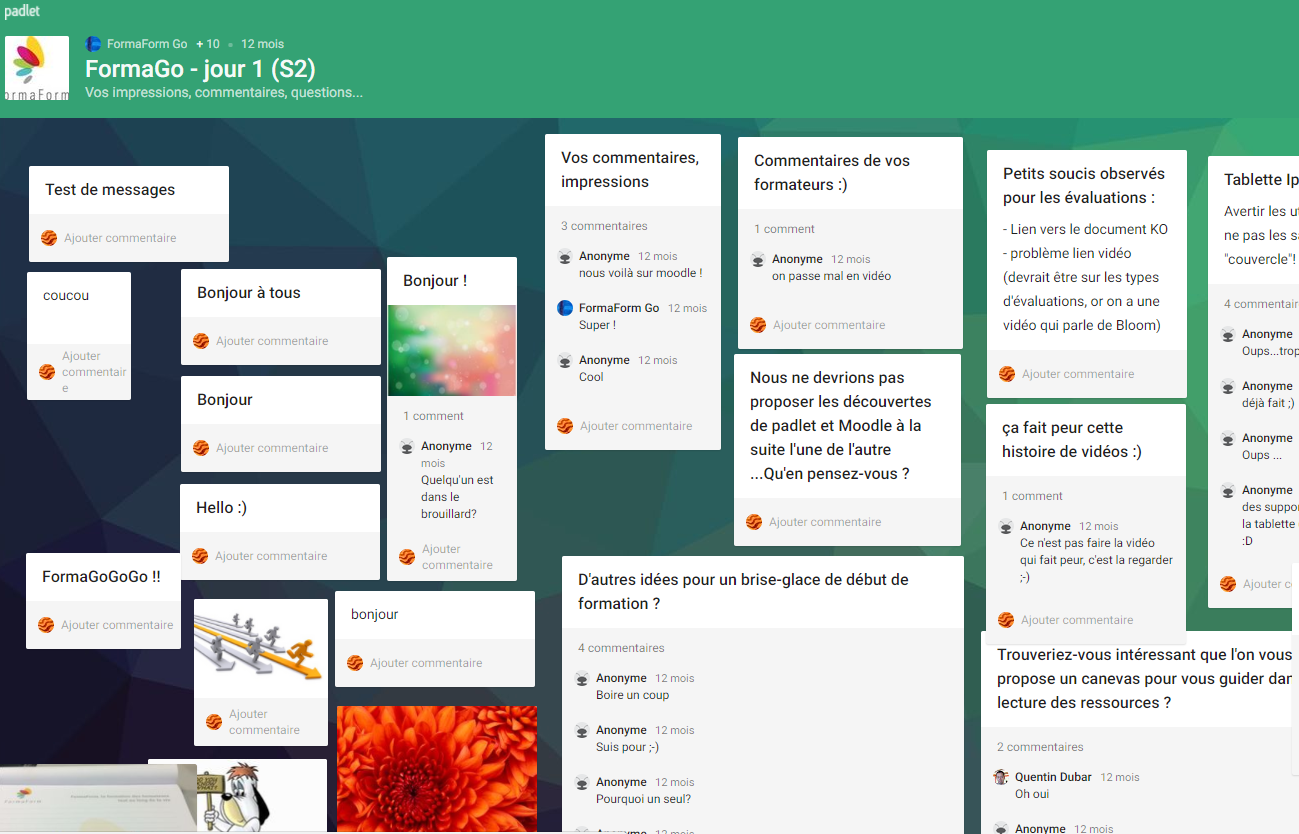Open the FormaForm logo thumbnail

(x=37, y=68)
